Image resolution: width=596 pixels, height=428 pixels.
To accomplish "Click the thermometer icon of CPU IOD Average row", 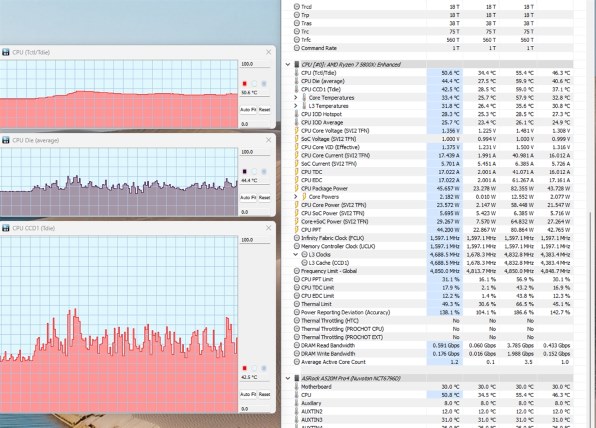I will pos(297,122).
